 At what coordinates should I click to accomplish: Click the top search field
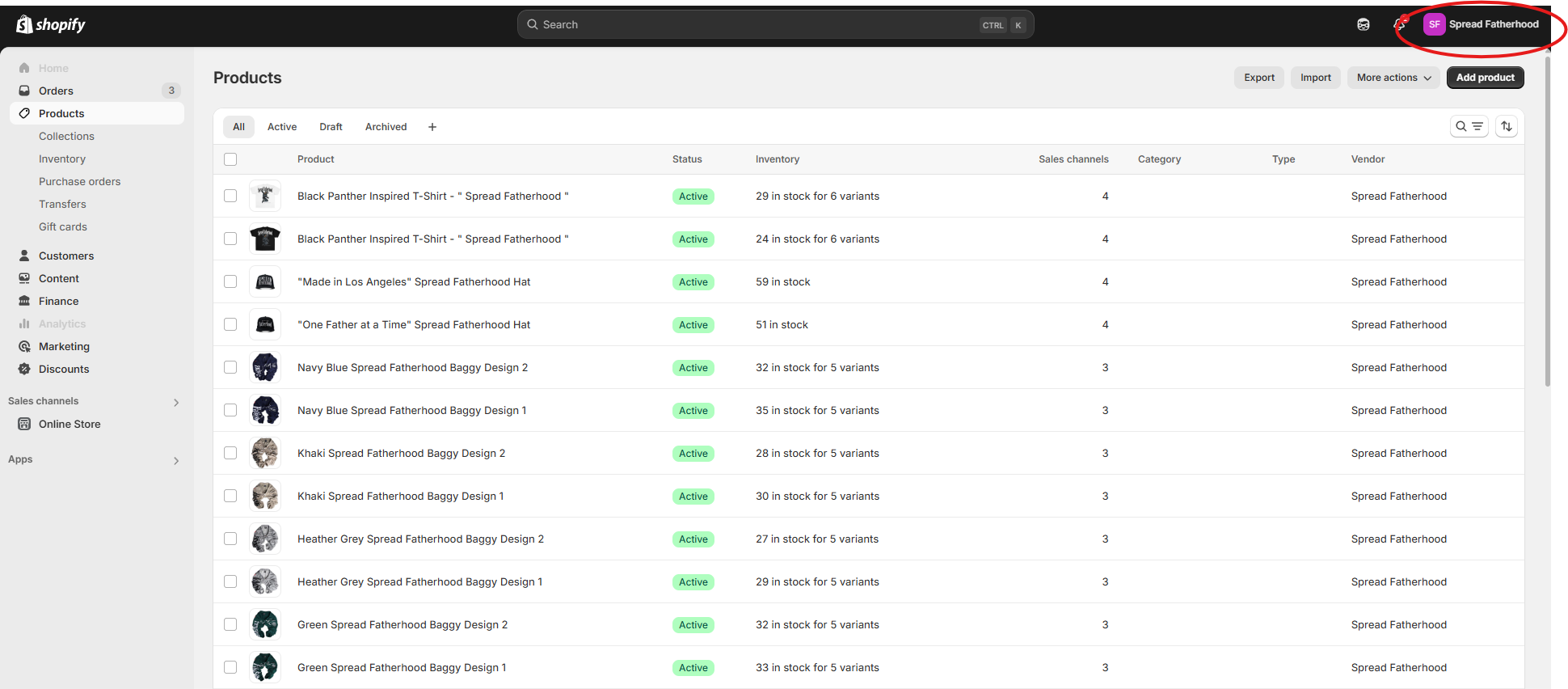[775, 24]
